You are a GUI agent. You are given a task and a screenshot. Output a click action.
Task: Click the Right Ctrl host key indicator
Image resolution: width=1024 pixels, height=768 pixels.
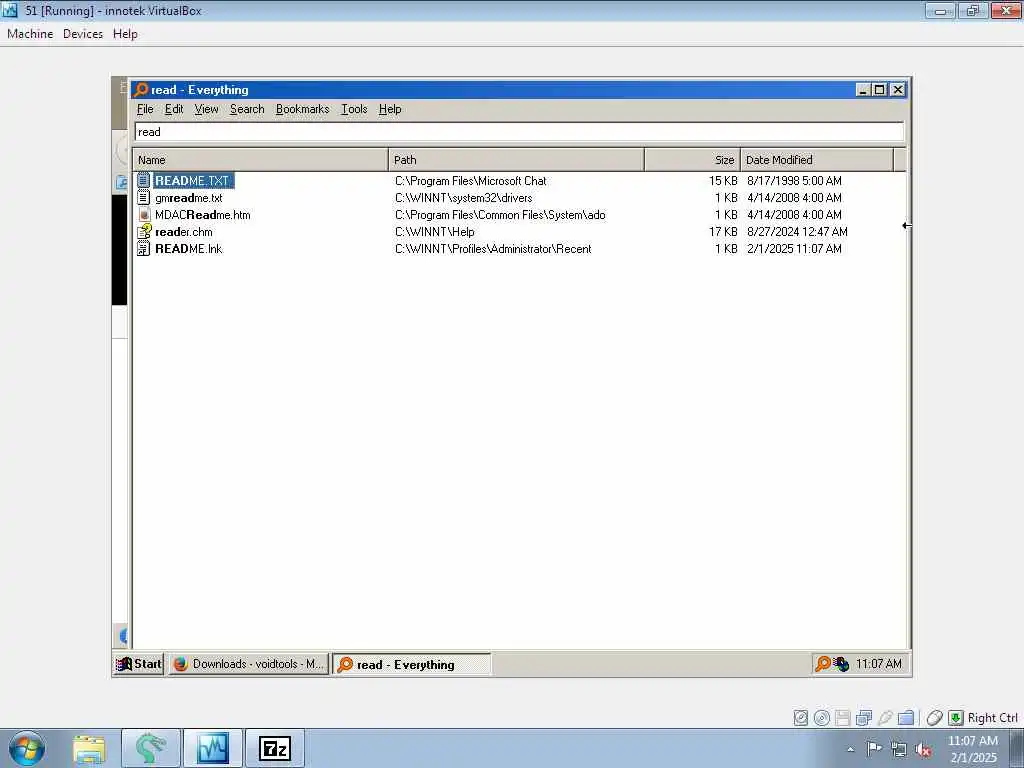click(x=992, y=718)
